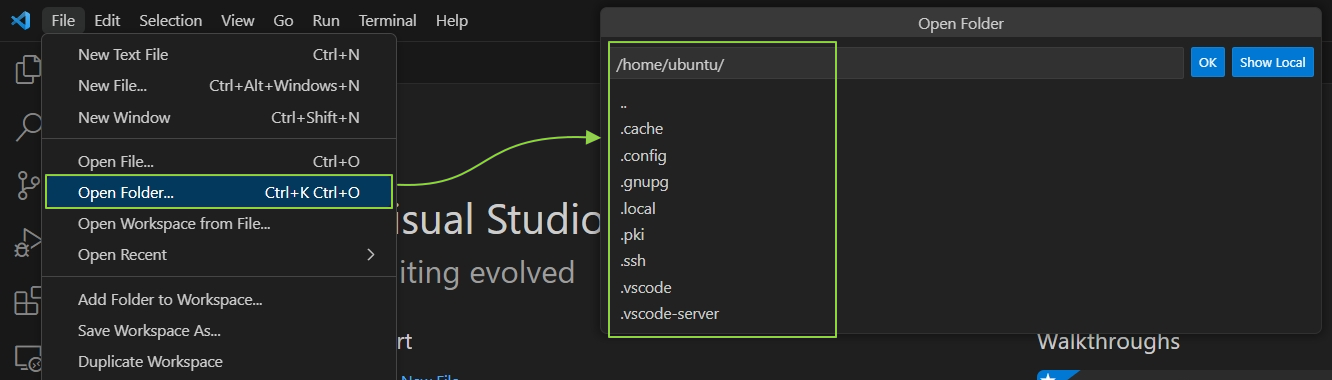Image resolution: width=1332 pixels, height=380 pixels.
Task: Choose New Text File from File menu
Action: tap(219, 55)
